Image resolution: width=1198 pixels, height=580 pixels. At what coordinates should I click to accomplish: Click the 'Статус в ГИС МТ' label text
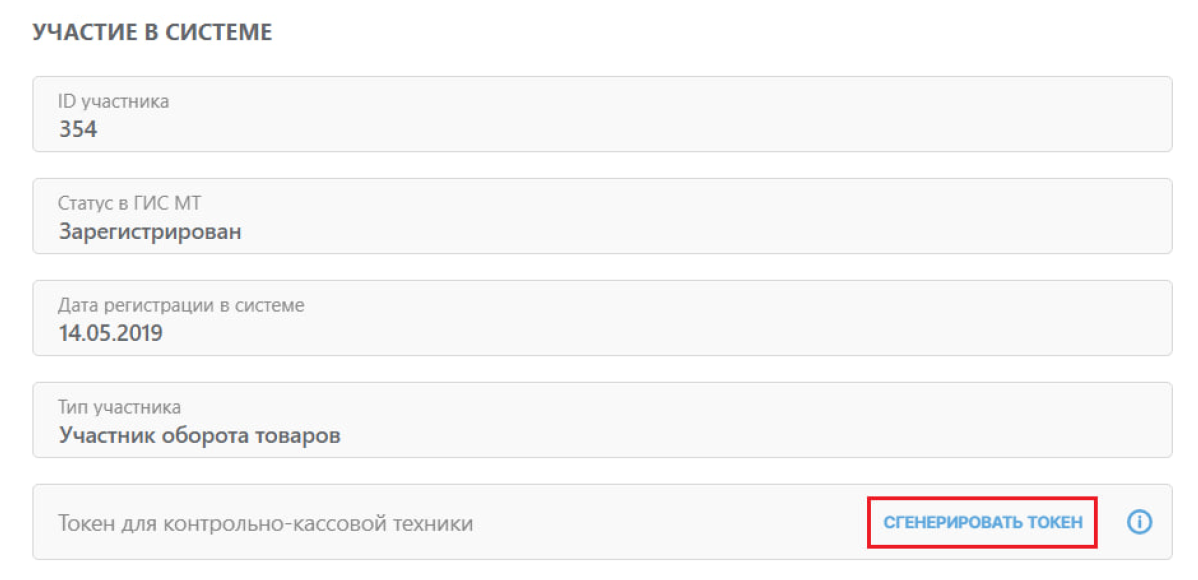coord(130,203)
